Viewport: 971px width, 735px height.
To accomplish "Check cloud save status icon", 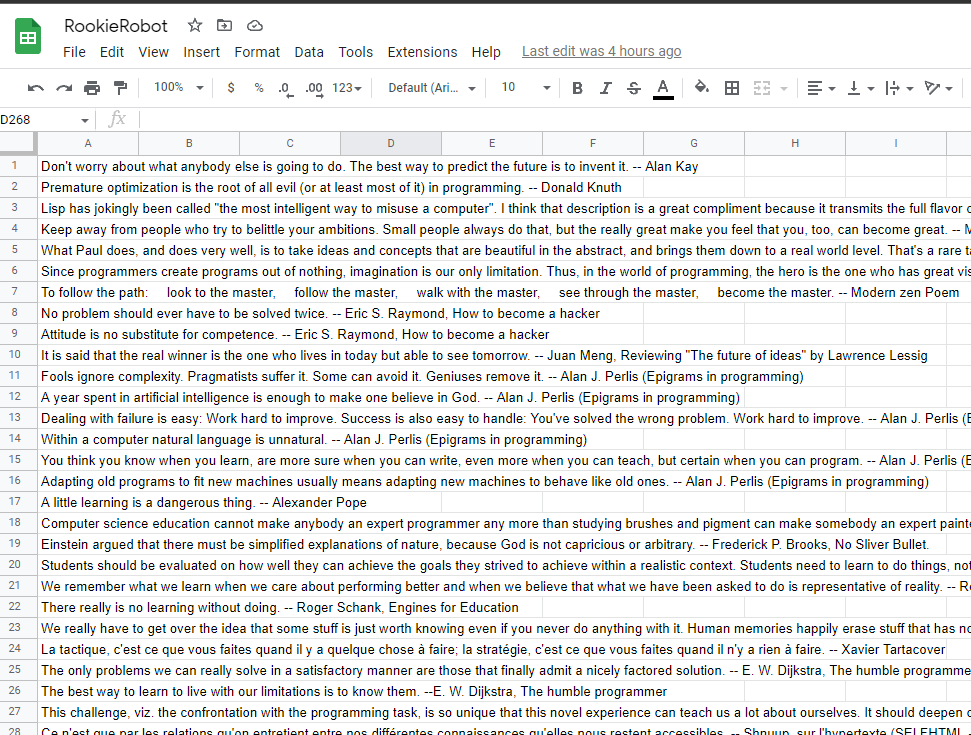I will (x=255, y=25).
